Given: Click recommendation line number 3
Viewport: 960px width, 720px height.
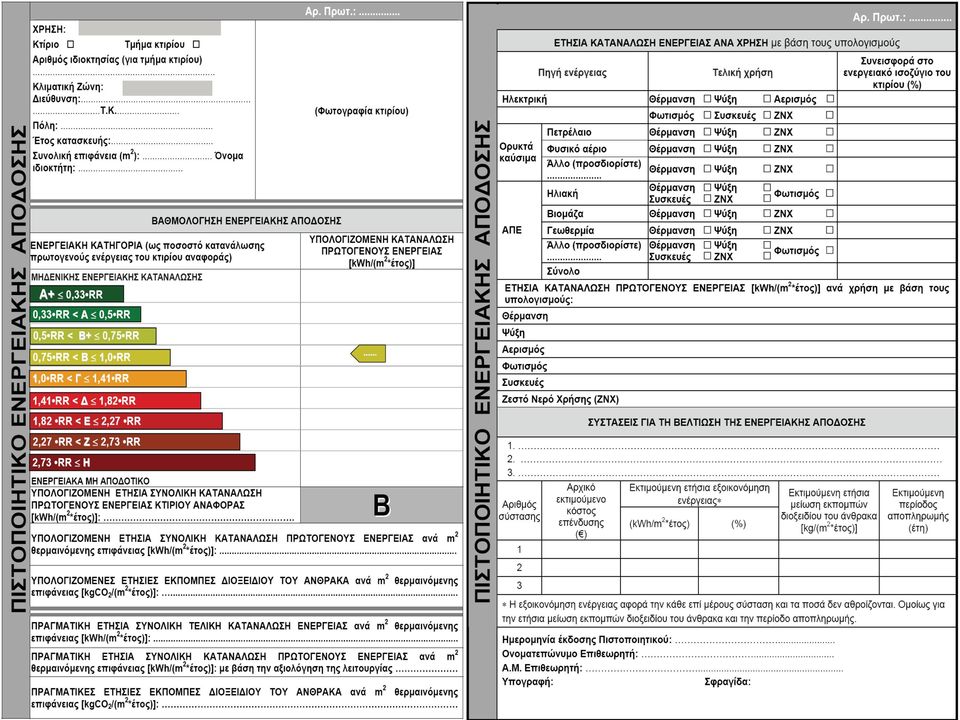Looking at the screenshot, I should click(723, 473).
